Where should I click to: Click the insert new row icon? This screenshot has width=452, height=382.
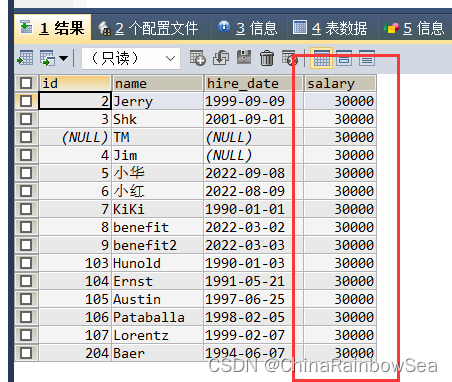coord(197,58)
